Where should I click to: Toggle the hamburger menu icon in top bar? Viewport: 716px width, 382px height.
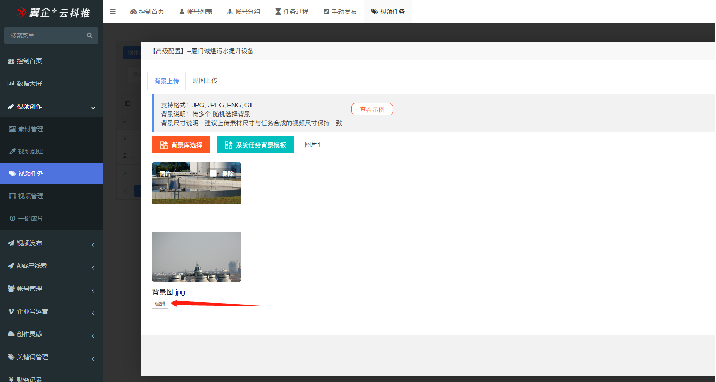113,11
